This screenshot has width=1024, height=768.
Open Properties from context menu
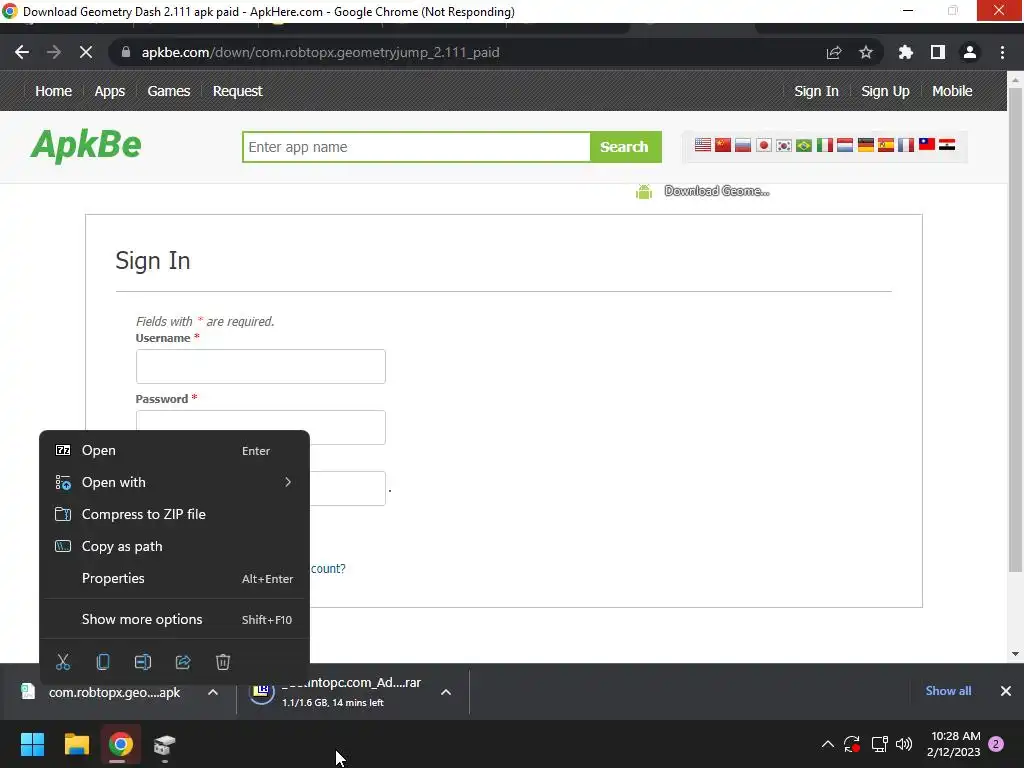point(174,578)
